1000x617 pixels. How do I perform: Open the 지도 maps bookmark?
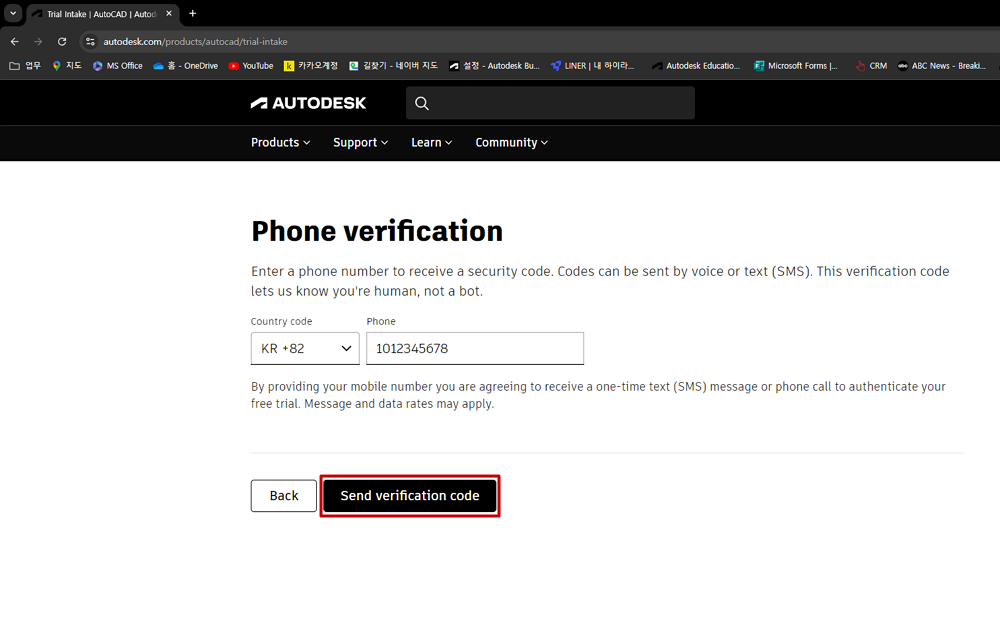67,66
